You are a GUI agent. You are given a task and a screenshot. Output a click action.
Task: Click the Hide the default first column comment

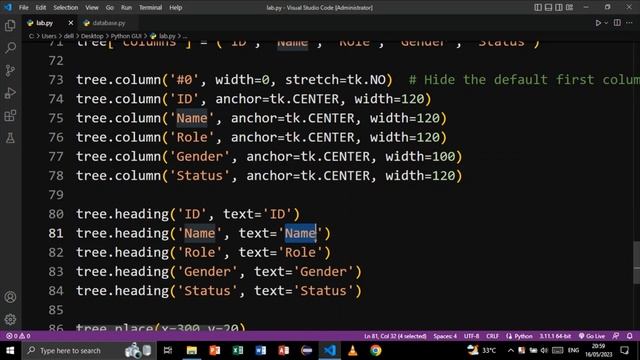pyautogui.click(x=524, y=80)
